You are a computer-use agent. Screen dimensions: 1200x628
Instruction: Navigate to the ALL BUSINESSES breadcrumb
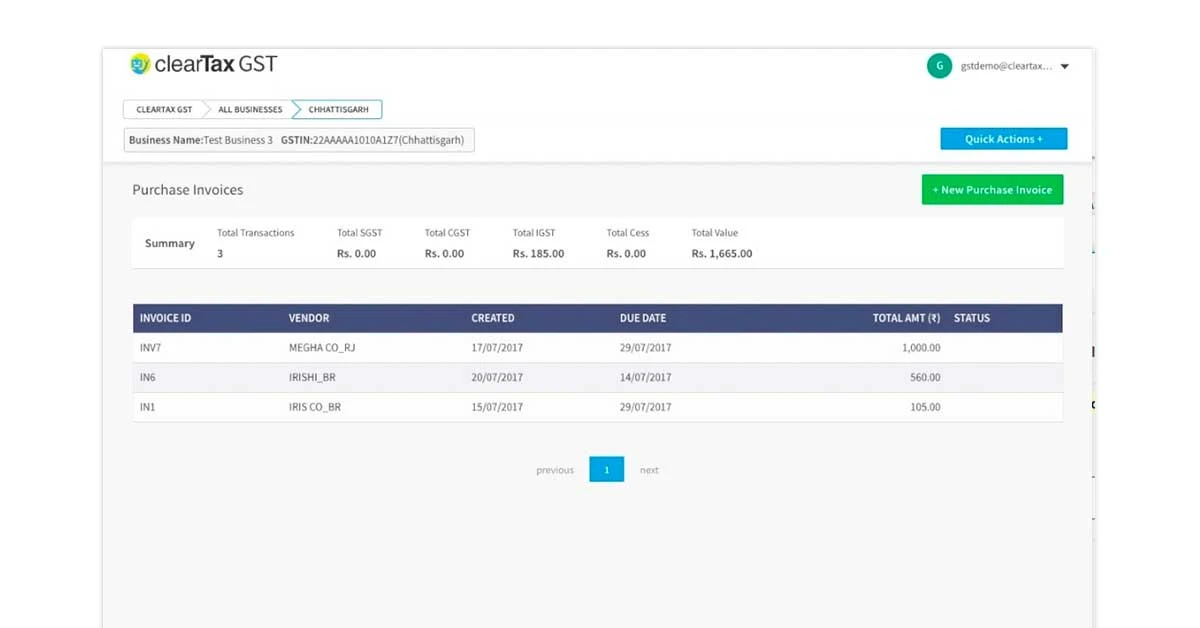click(x=248, y=109)
